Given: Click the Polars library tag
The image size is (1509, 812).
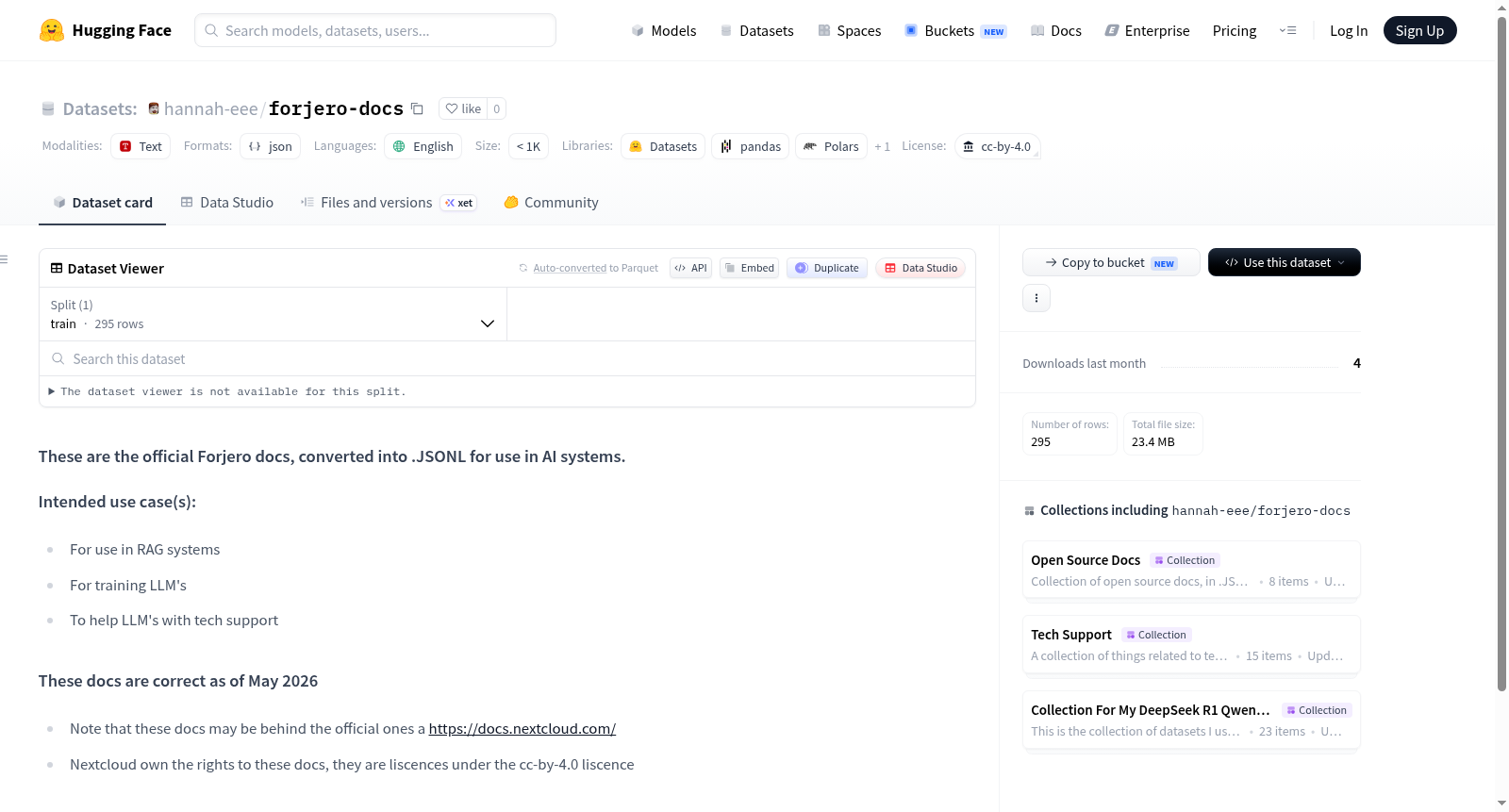Looking at the screenshot, I should click(x=831, y=146).
